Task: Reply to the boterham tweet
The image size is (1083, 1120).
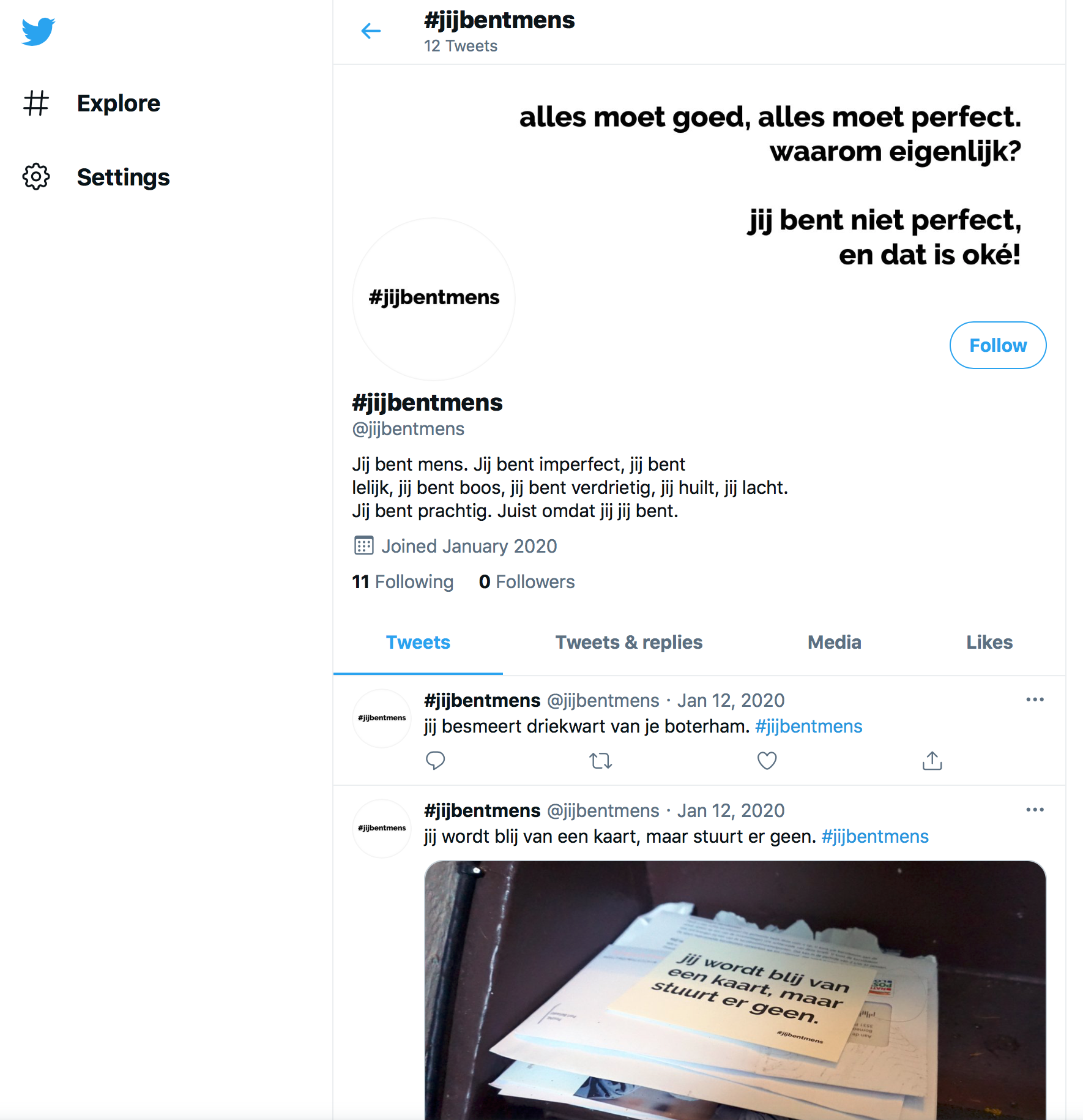Action: pyautogui.click(x=435, y=761)
